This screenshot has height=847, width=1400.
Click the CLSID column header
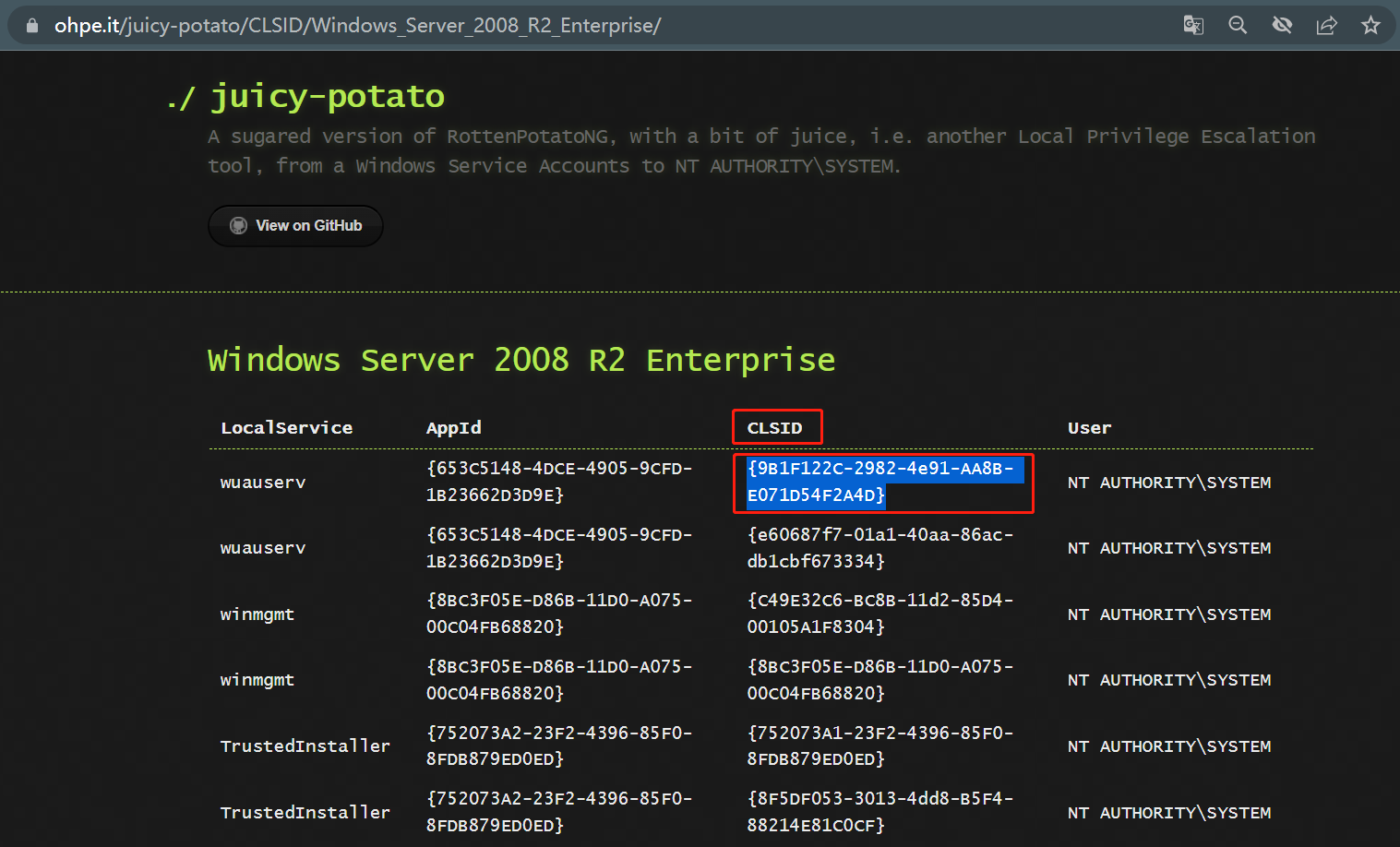click(x=774, y=428)
